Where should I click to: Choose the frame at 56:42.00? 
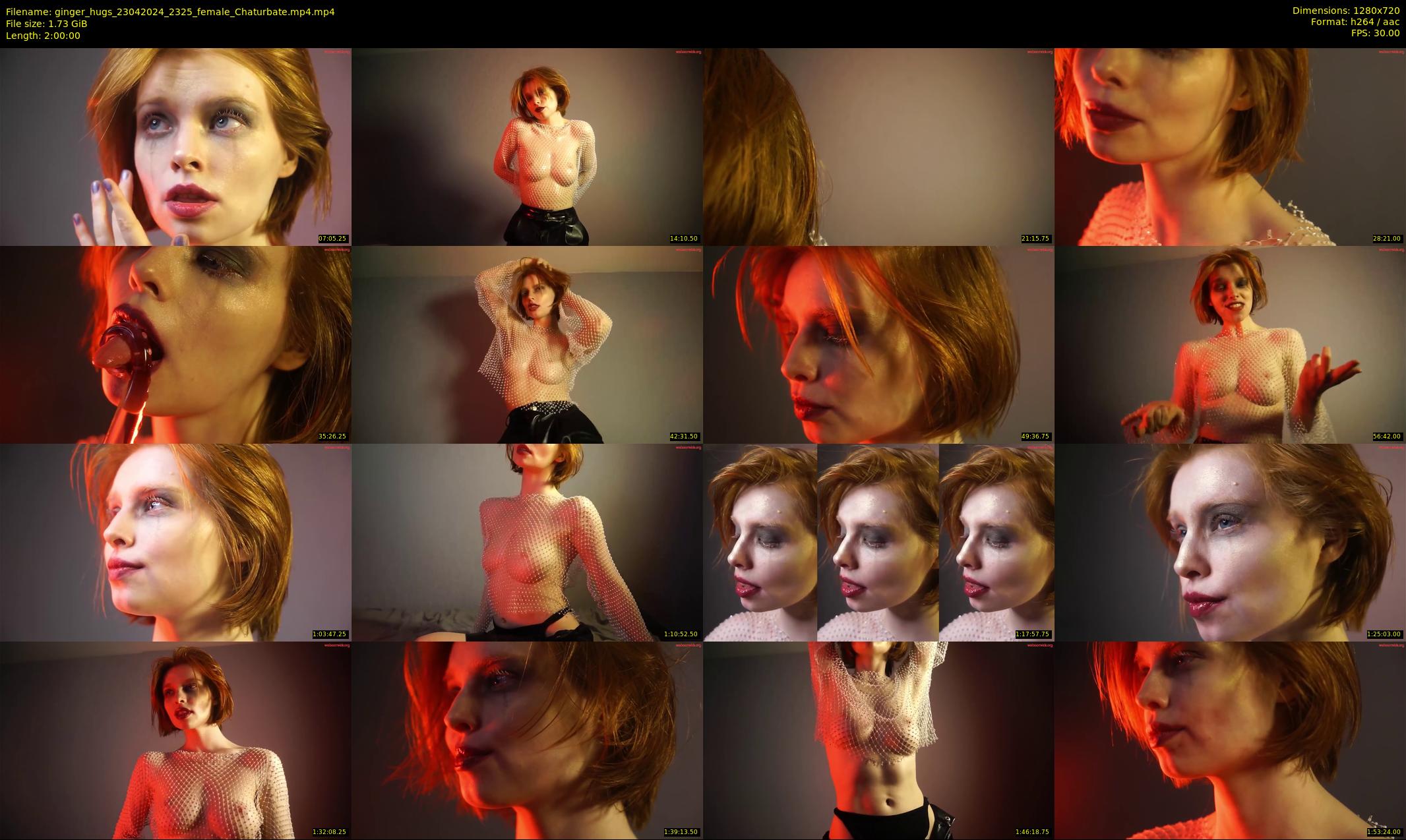click(1230, 344)
